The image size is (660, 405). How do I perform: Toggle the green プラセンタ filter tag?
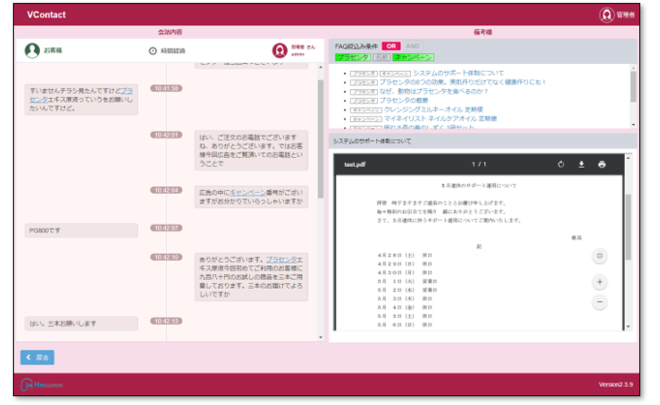pyautogui.click(x=352, y=58)
